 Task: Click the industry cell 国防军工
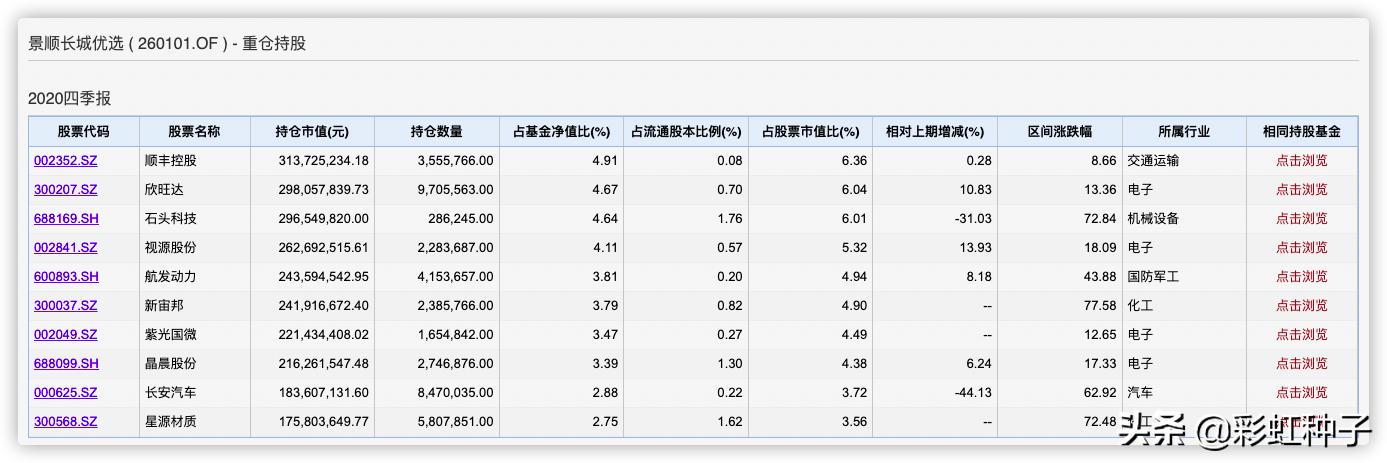[x=1153, y=276]
